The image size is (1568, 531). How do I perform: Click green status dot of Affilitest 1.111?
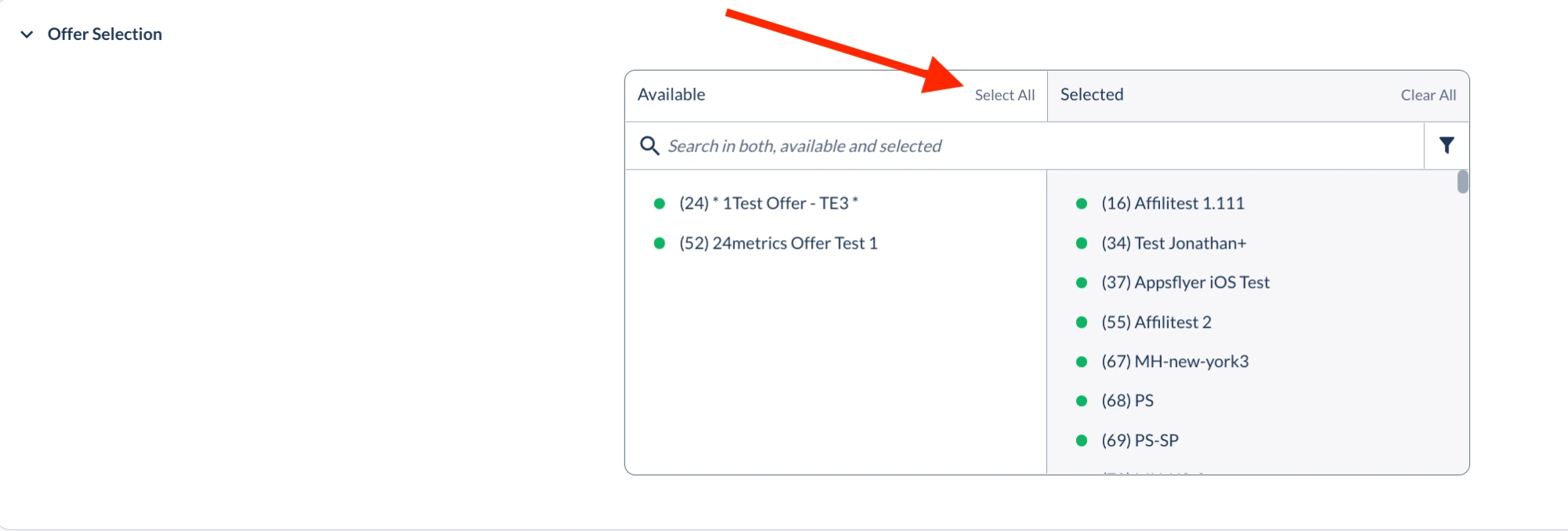[x=1082, y=203]
